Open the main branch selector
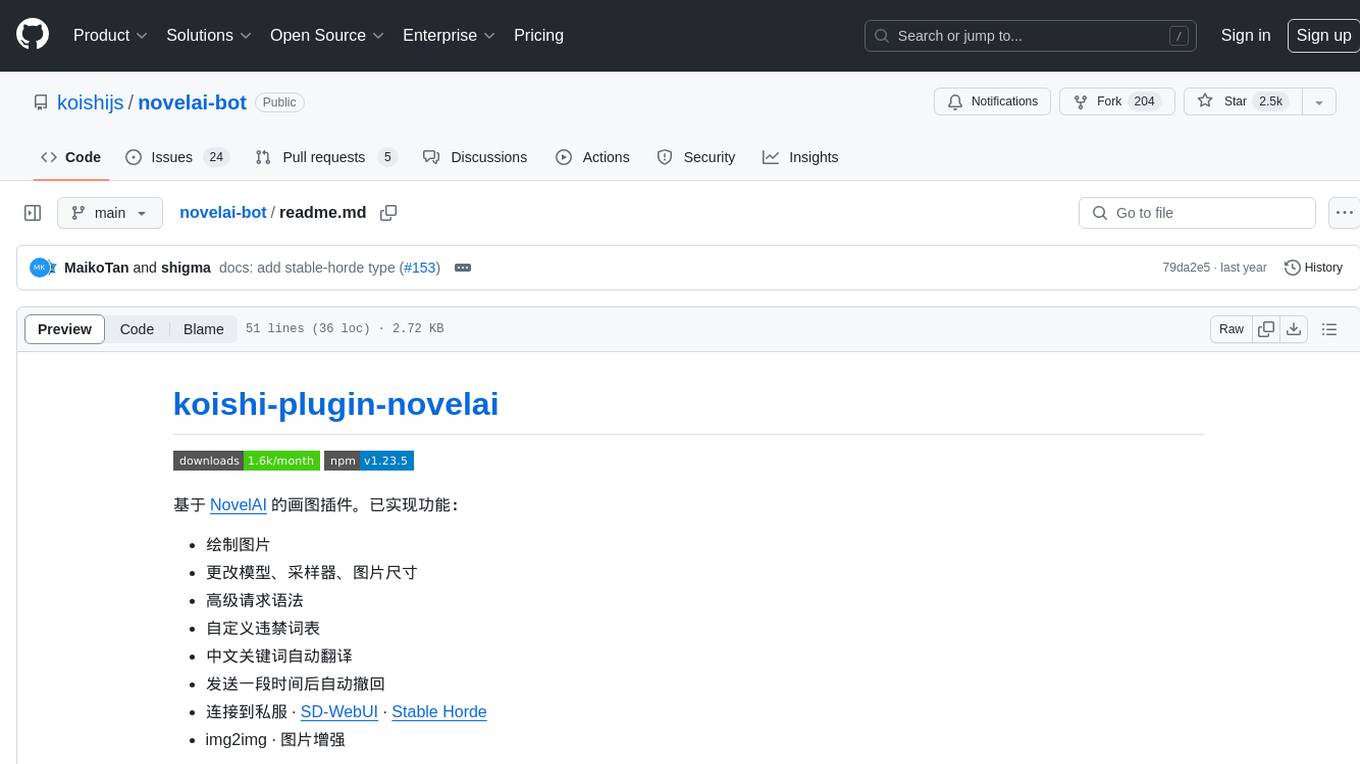The height and width of the screenshot is (764, 1360). click(109, 213)
